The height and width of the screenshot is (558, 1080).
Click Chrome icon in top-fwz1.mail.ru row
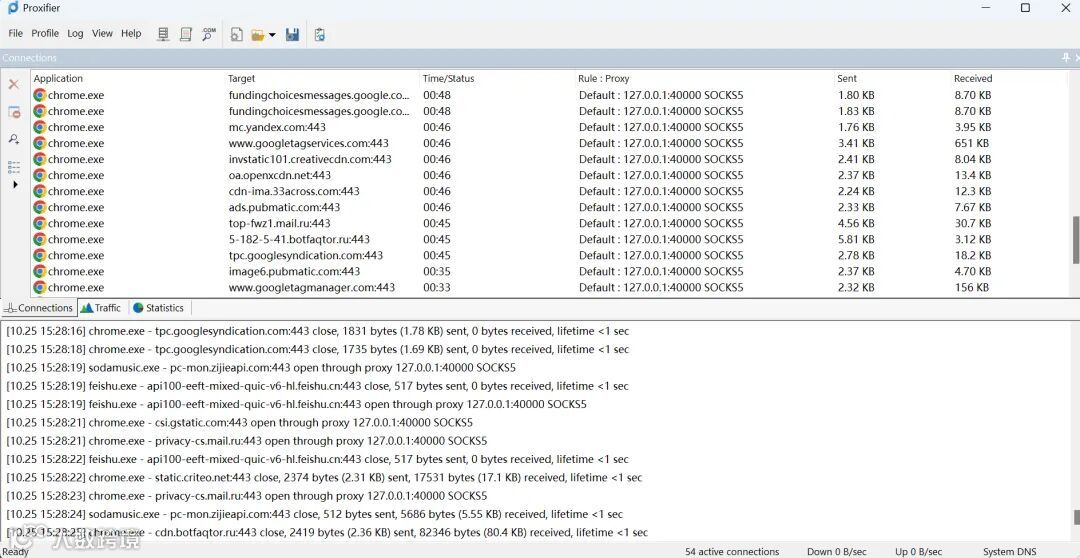[40, 224]
